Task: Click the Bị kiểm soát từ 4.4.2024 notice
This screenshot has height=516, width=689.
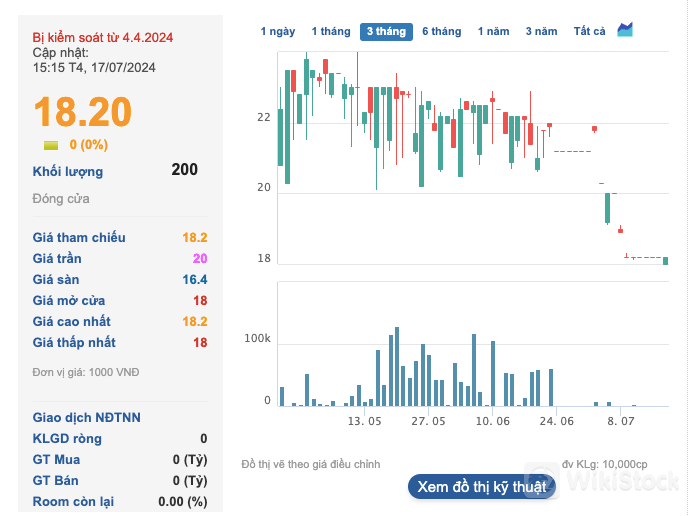Action: (x=103, y=37)
